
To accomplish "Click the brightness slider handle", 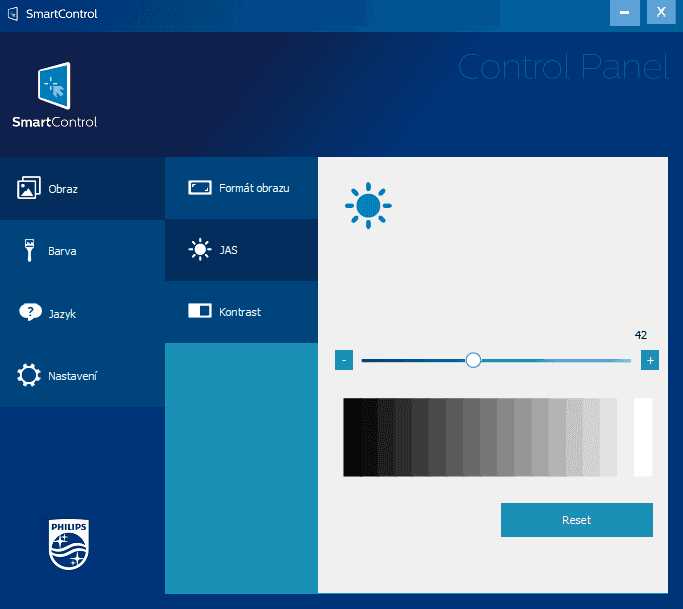I will (x=473, y=360).
